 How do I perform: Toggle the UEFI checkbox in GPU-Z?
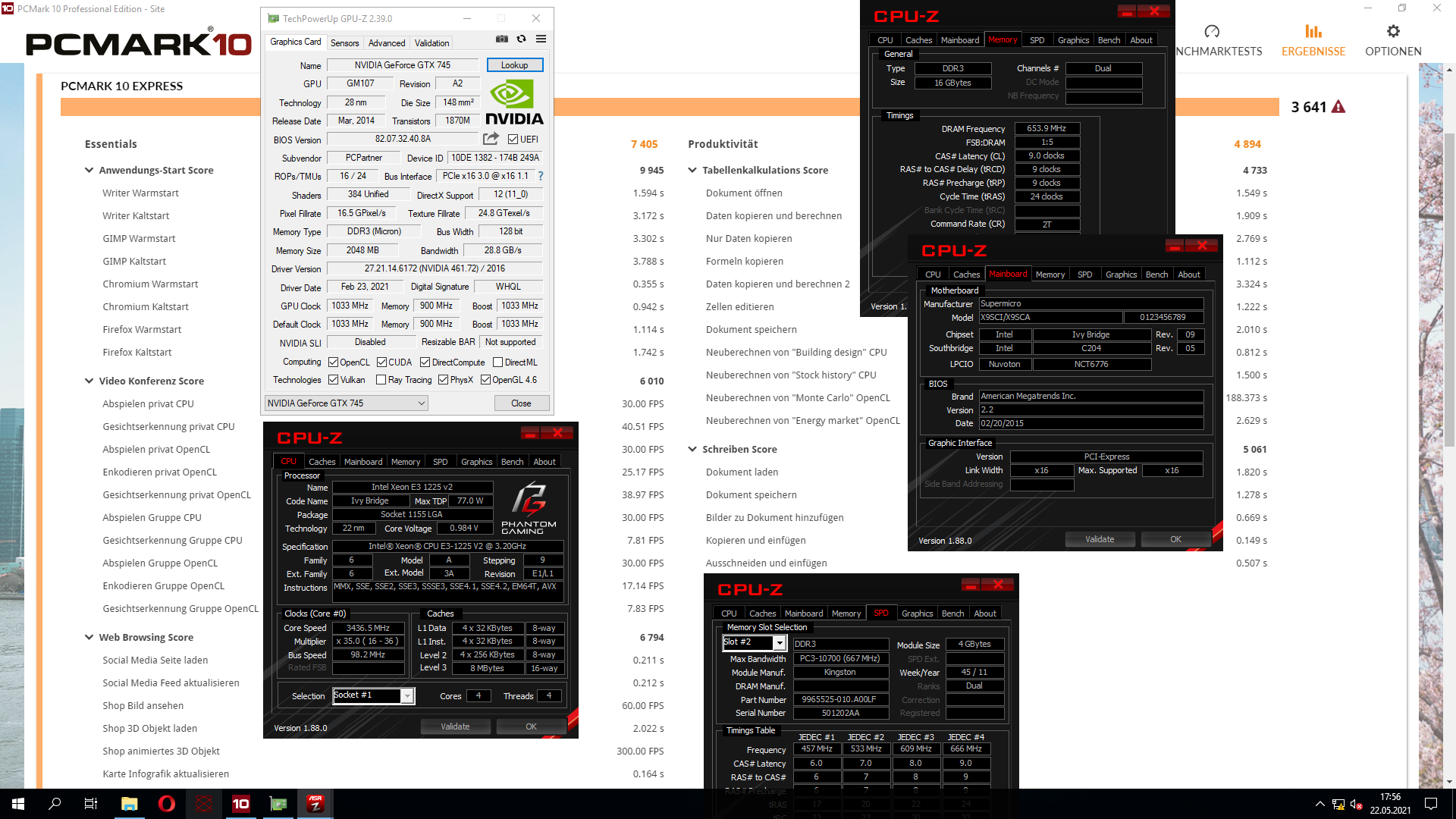point(513,140)
